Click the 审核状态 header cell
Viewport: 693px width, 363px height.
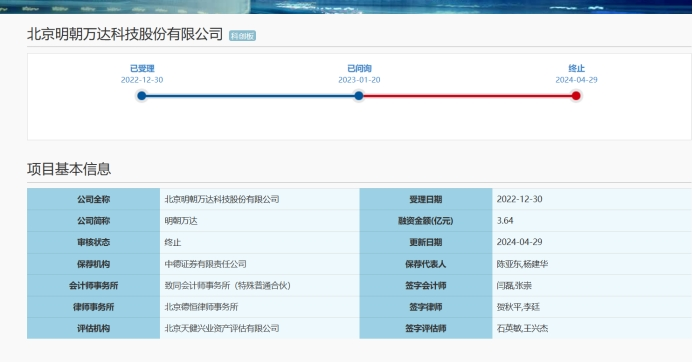point(93,242)
